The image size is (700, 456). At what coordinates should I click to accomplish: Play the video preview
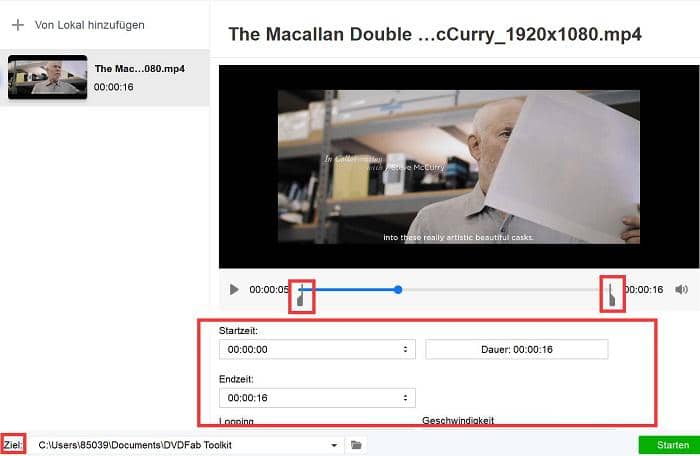tap(234, 289)
